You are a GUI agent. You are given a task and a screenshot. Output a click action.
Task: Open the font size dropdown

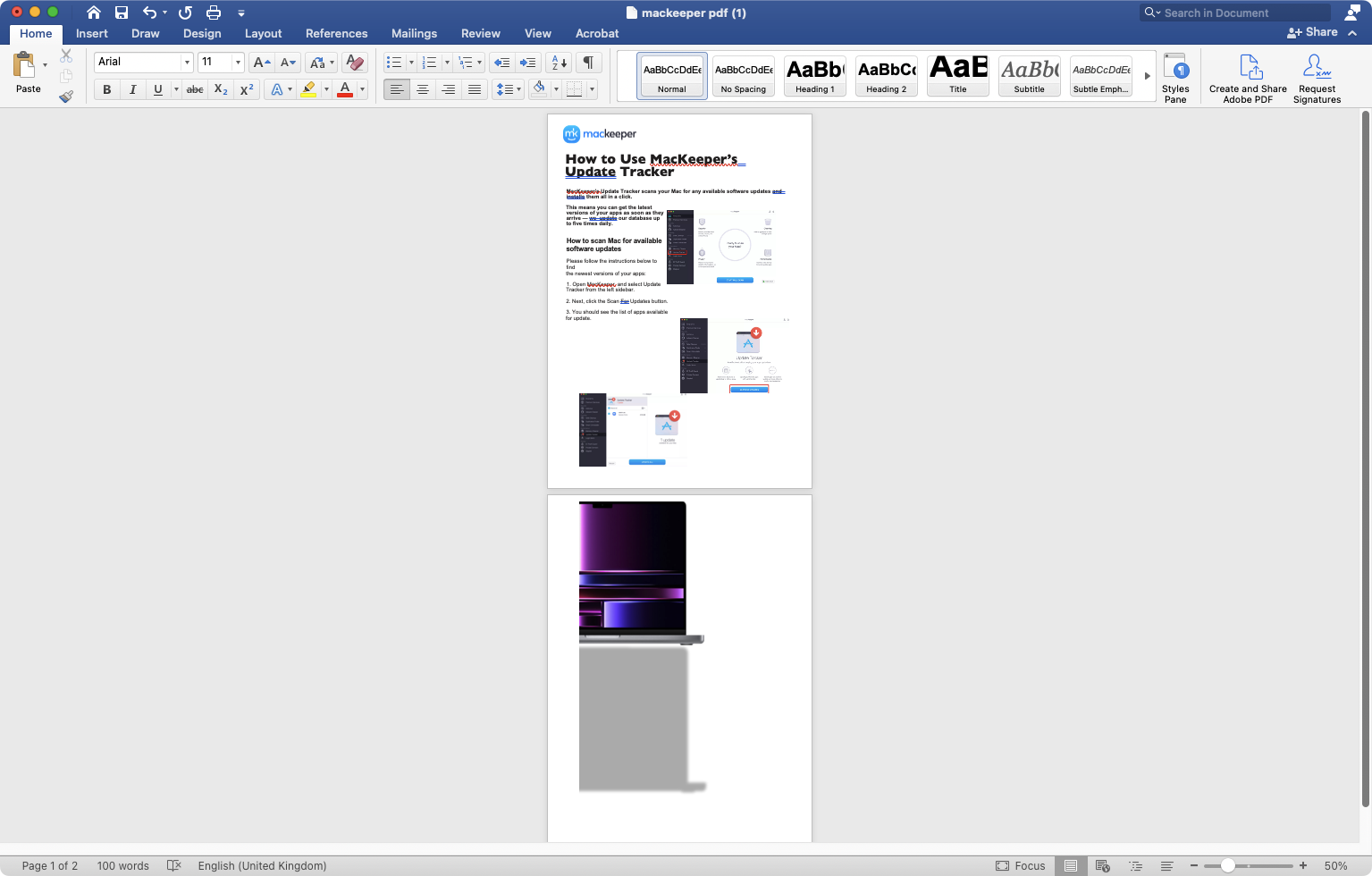point(238,63)
